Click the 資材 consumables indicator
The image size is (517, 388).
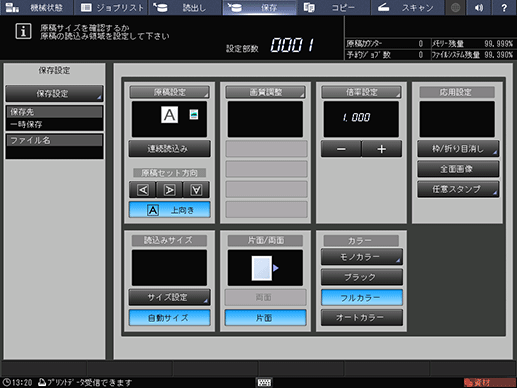[489, 382]
